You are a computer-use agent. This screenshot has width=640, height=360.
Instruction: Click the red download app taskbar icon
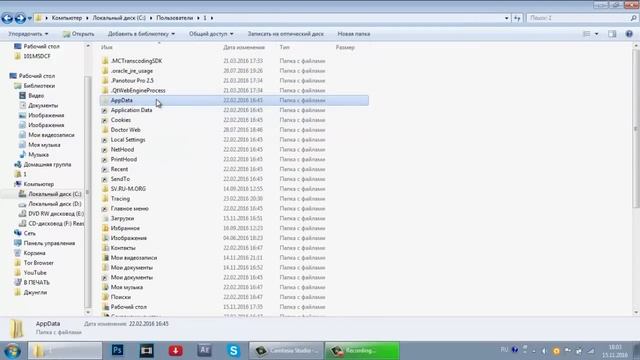(176, 350)
